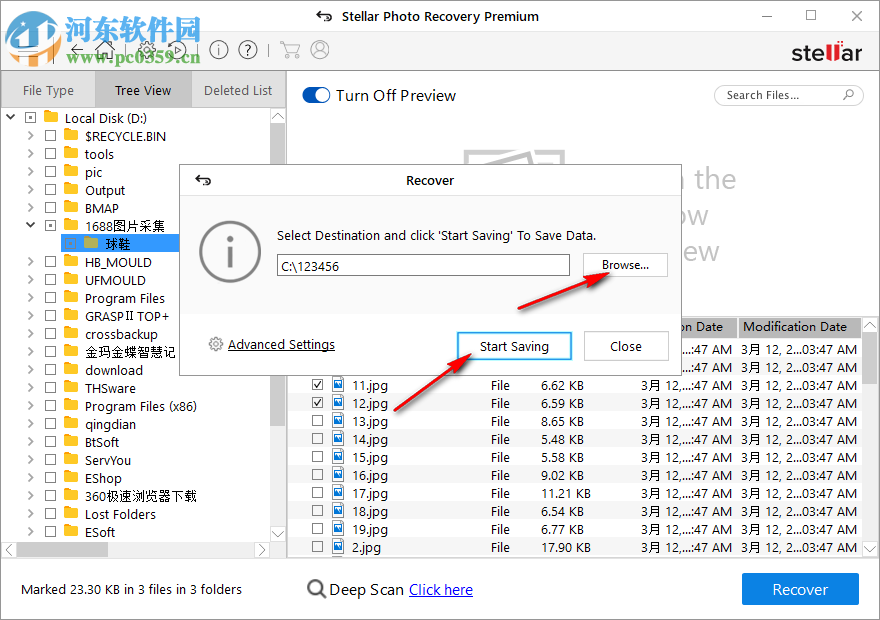Open the Help question mark icon
This screenshot has height=620, width=880.
[247, 49]
